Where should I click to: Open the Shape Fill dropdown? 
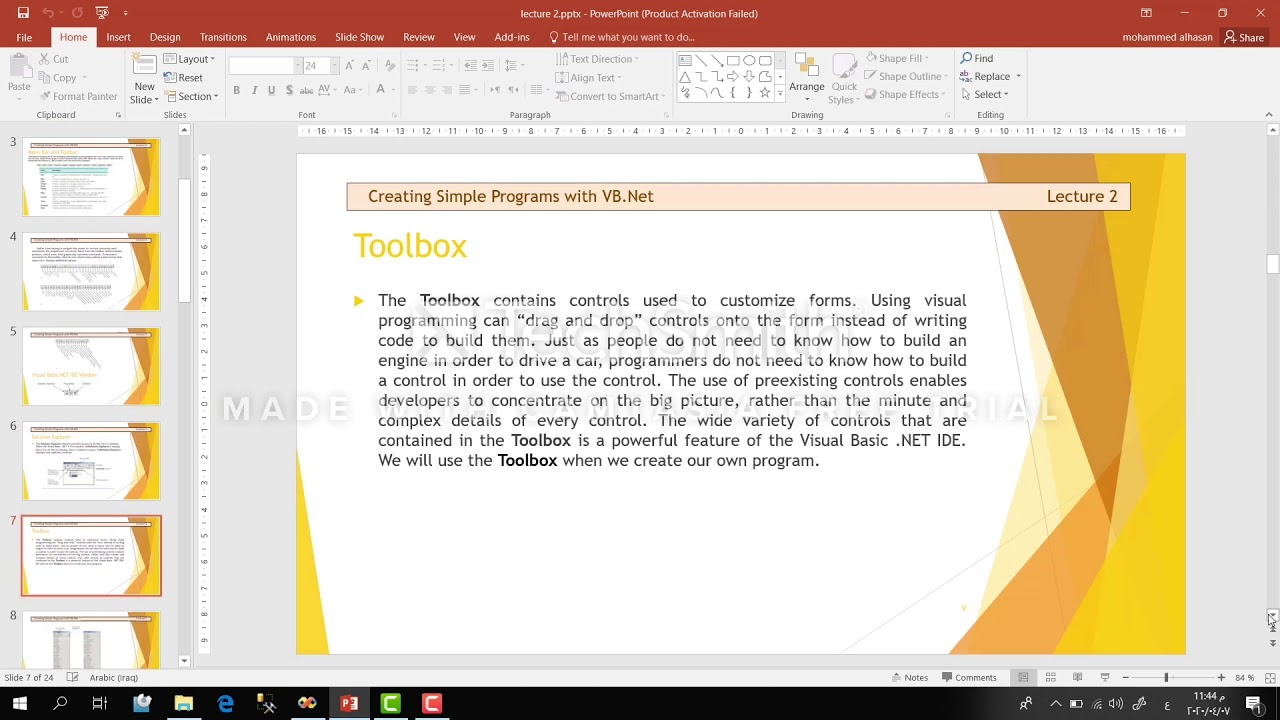tap(898, 58)
